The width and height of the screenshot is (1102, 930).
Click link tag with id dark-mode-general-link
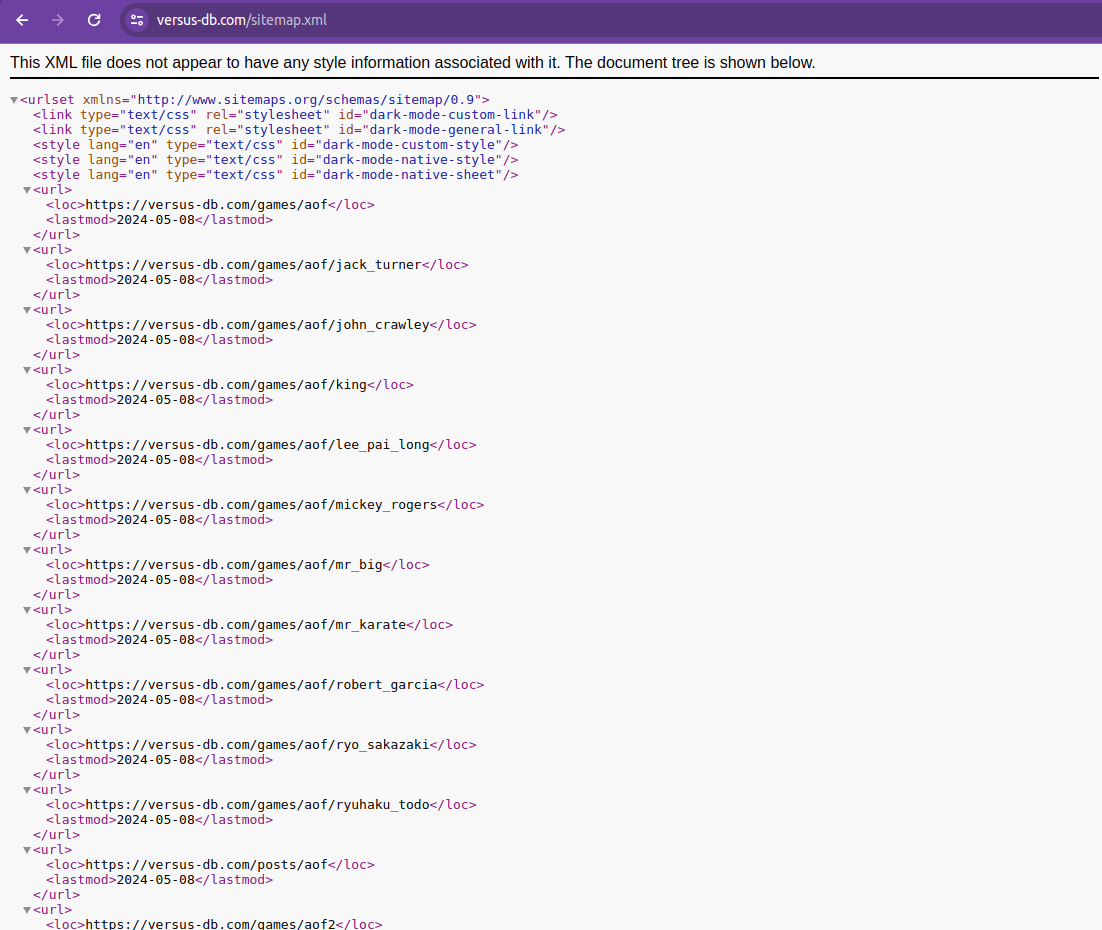pyautogui.click(x=299, y=130)
